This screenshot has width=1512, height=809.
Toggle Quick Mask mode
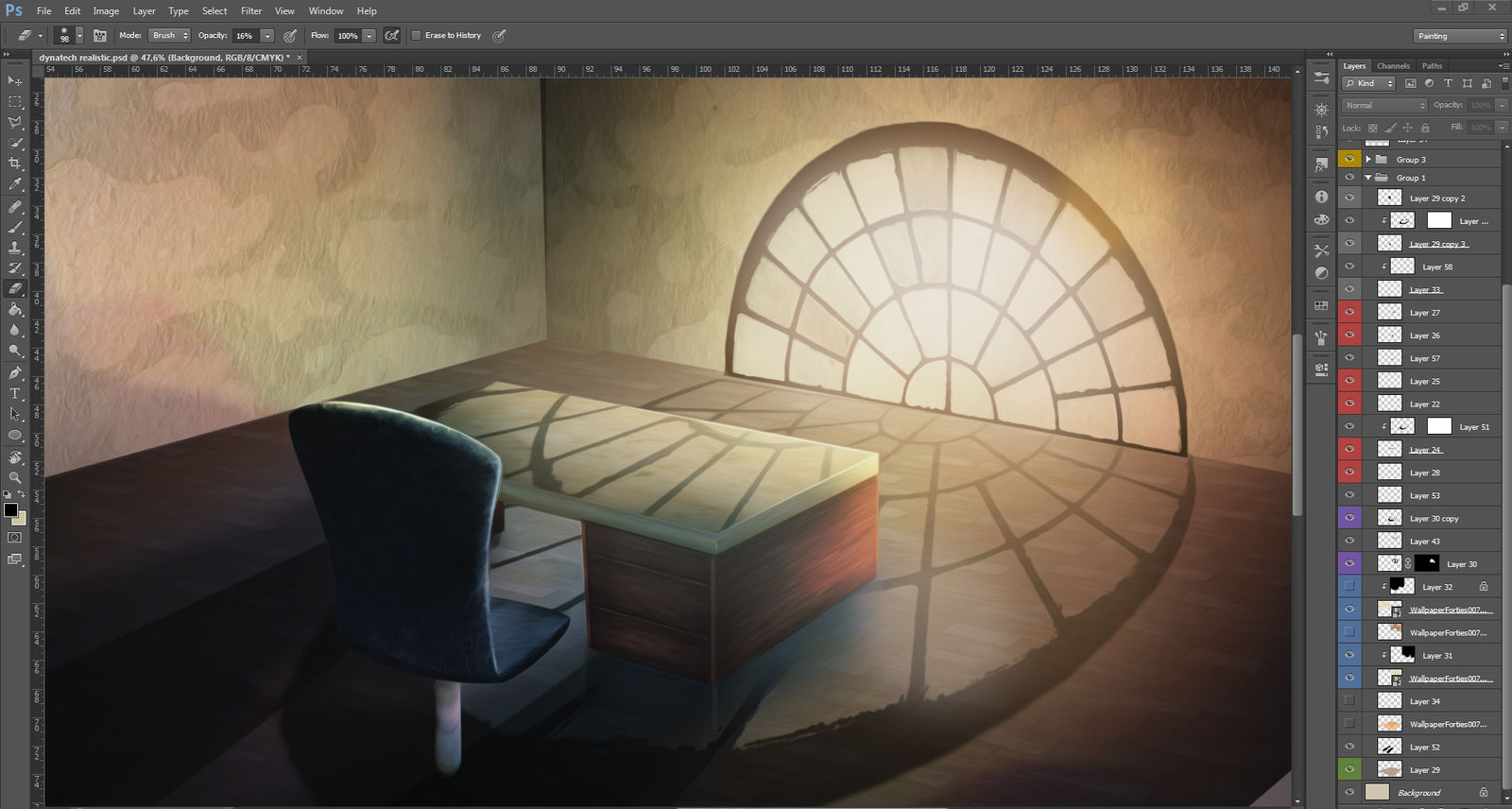14,538
